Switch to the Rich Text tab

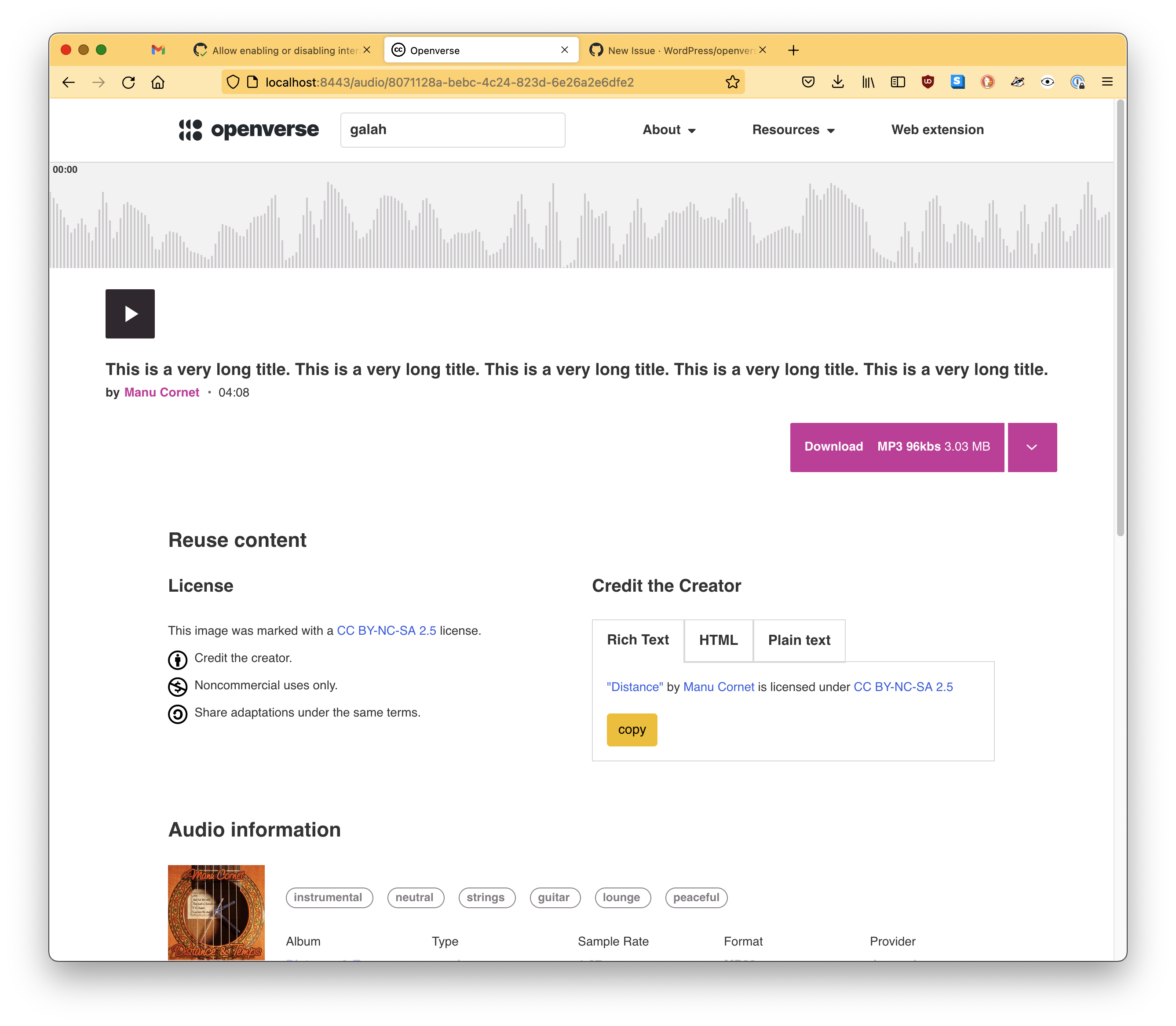coord(638,640)
